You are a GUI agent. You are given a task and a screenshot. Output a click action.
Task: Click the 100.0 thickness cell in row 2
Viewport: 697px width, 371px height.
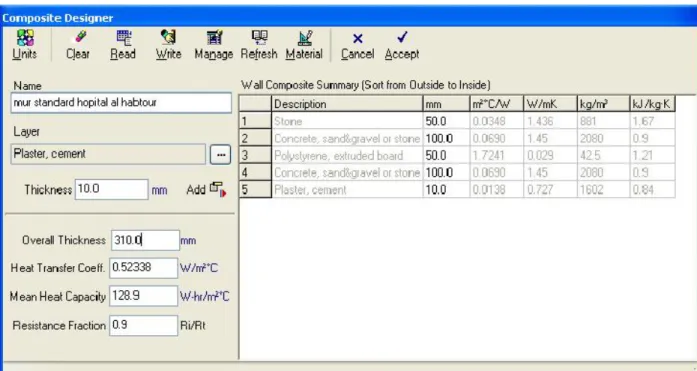point(446,138)
